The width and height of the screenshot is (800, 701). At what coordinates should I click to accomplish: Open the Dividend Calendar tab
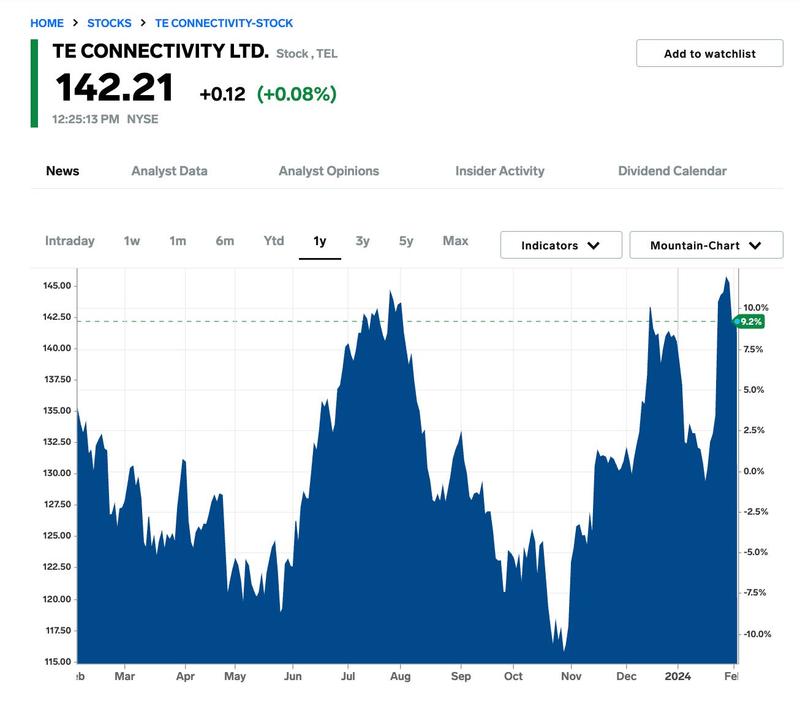pos(672,171)
